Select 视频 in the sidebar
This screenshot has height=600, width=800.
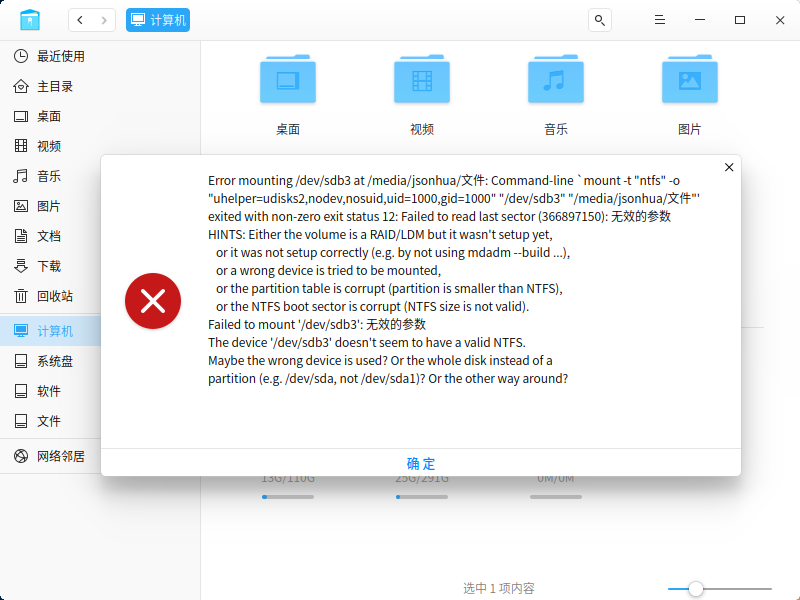(x=49, y=146)
